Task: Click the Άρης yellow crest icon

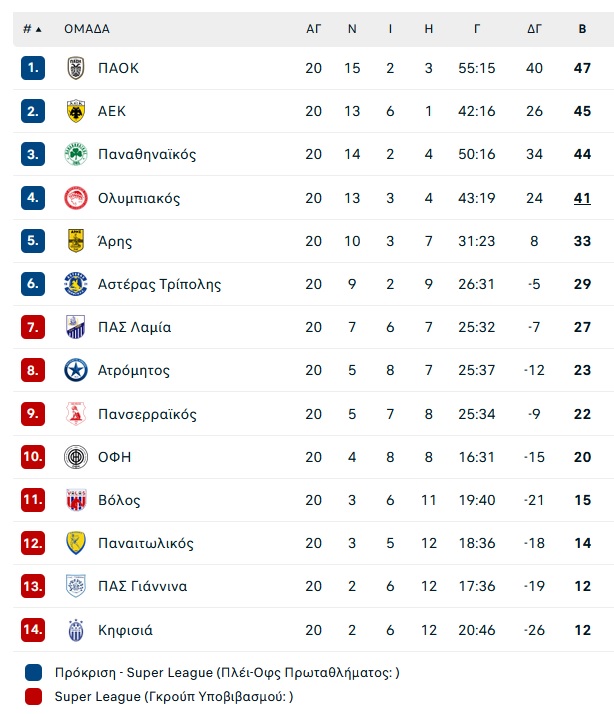Action: [76, 241]
